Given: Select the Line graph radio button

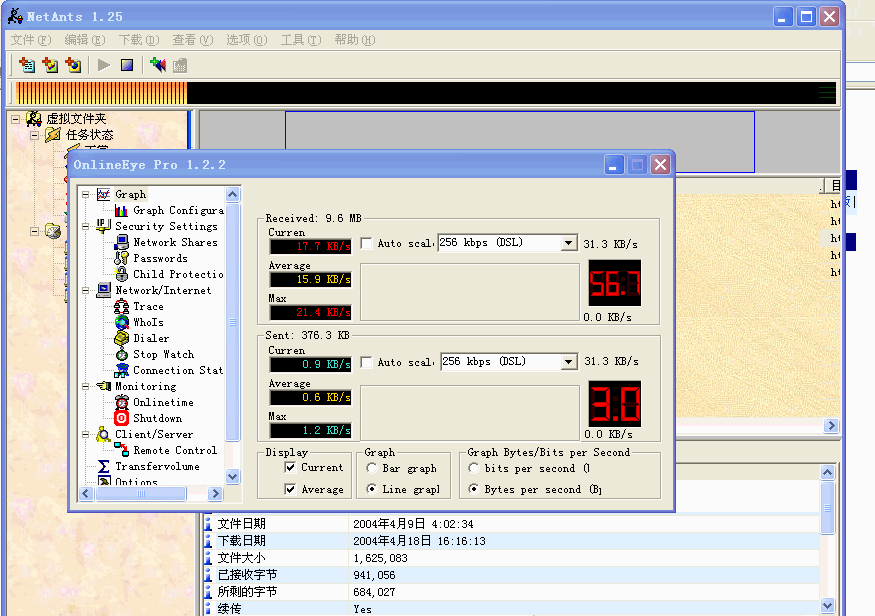Looking at the screenshot, I should click(x=372, y=489).
